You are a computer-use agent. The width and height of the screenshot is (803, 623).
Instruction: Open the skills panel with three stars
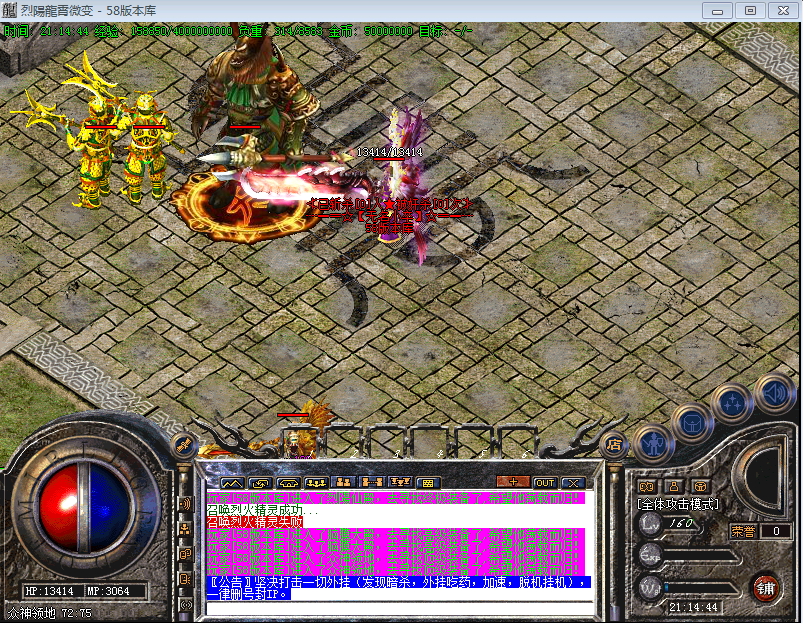(x=733, y=404)
